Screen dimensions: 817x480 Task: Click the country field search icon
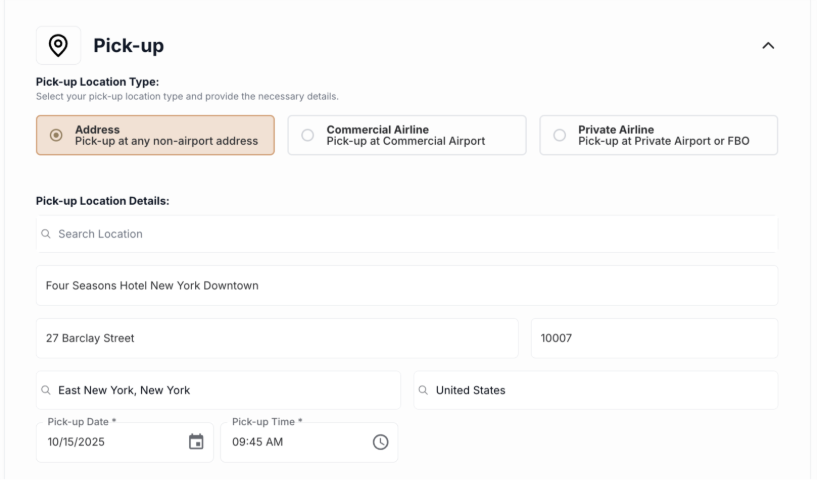pyautogui.click(x=424, y=390)
